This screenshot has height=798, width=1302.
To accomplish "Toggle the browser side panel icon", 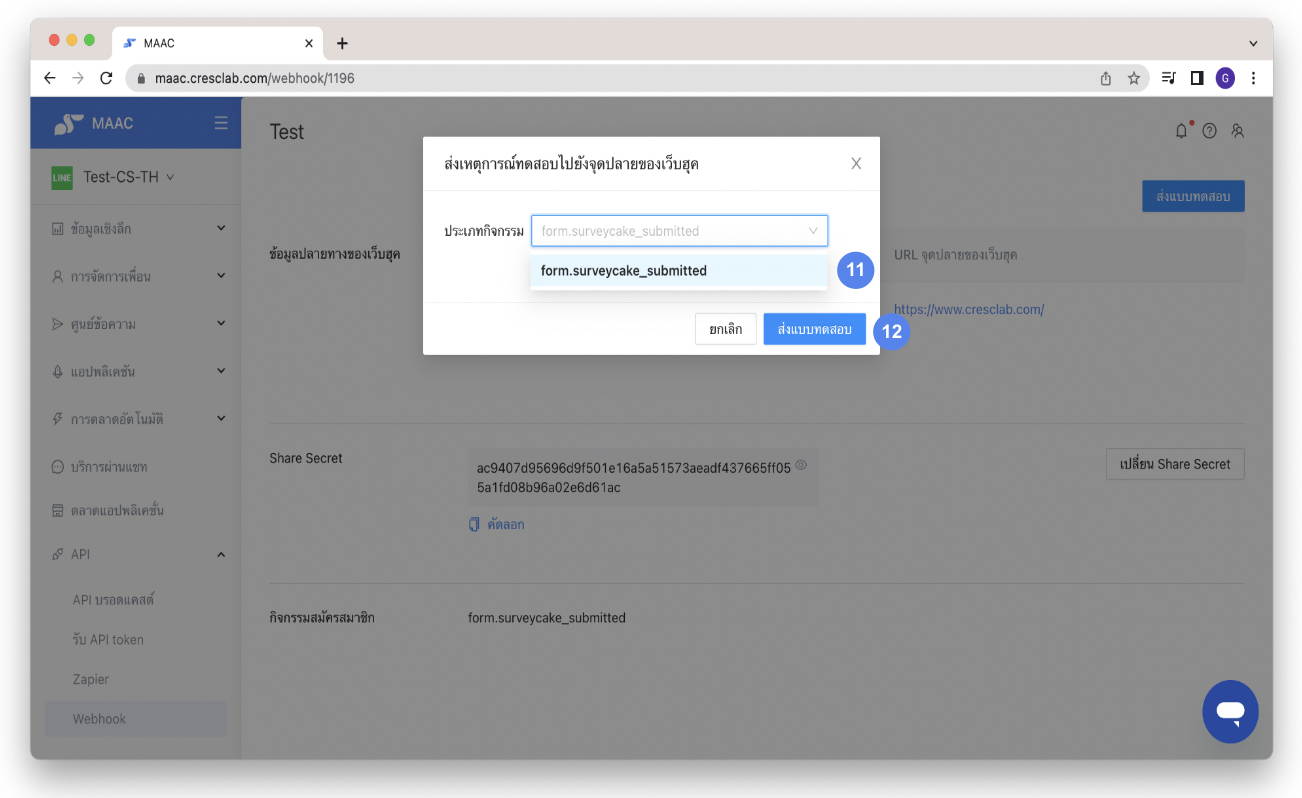I will [1195, 78].
